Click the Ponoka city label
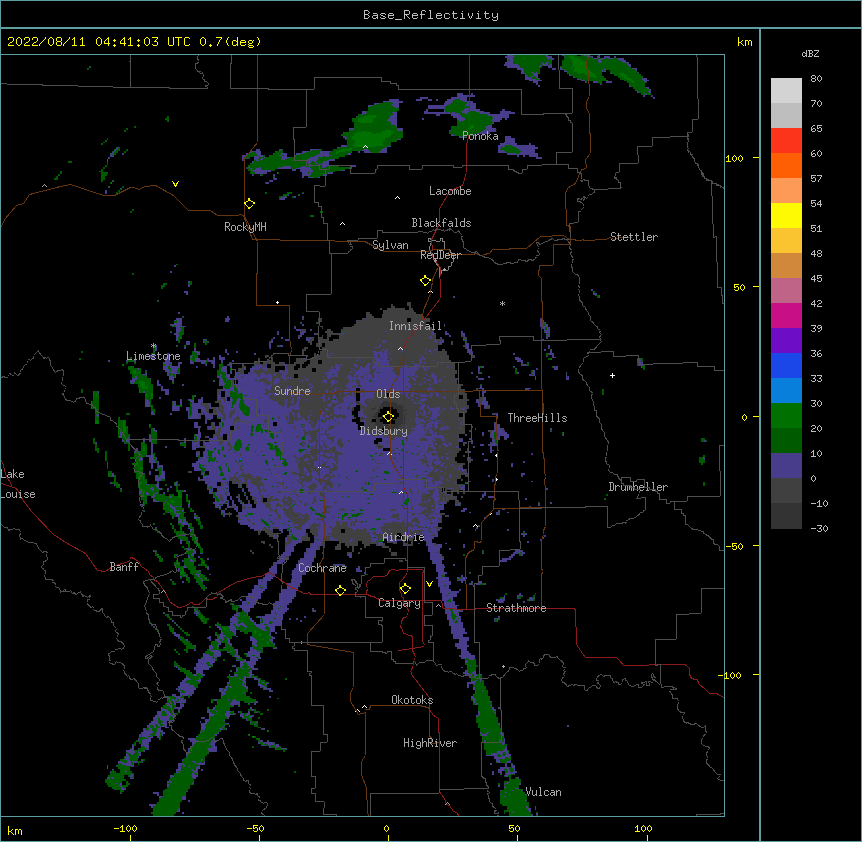This screenshot has height=842, width=862. [480, 136]
